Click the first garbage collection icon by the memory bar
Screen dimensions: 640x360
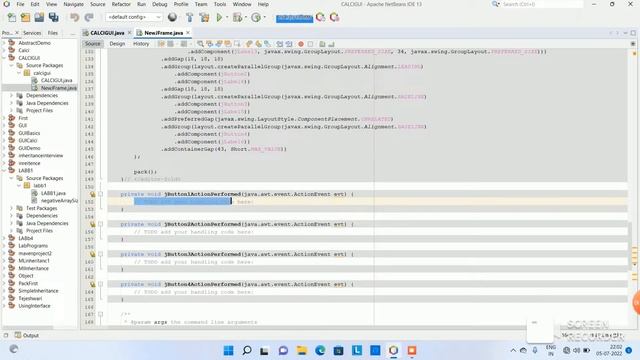coord(321,17)
